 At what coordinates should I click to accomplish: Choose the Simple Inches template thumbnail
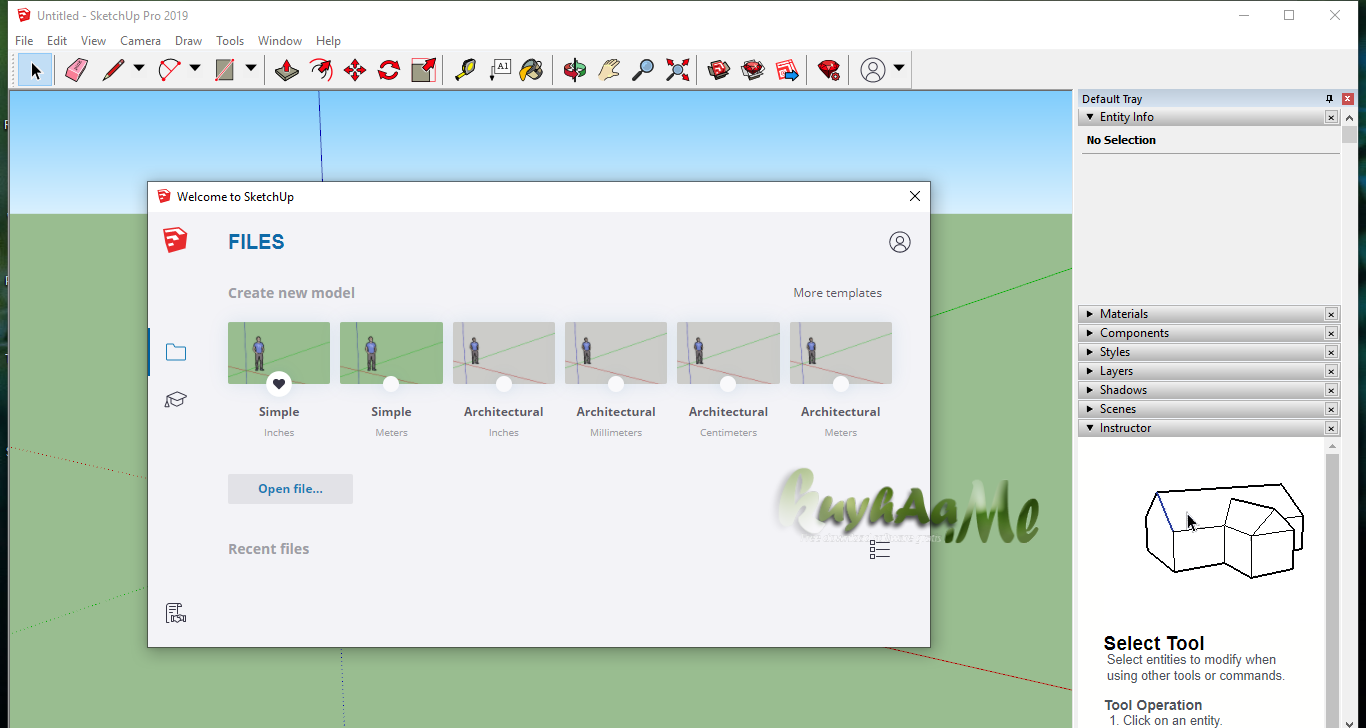[279, 353]
